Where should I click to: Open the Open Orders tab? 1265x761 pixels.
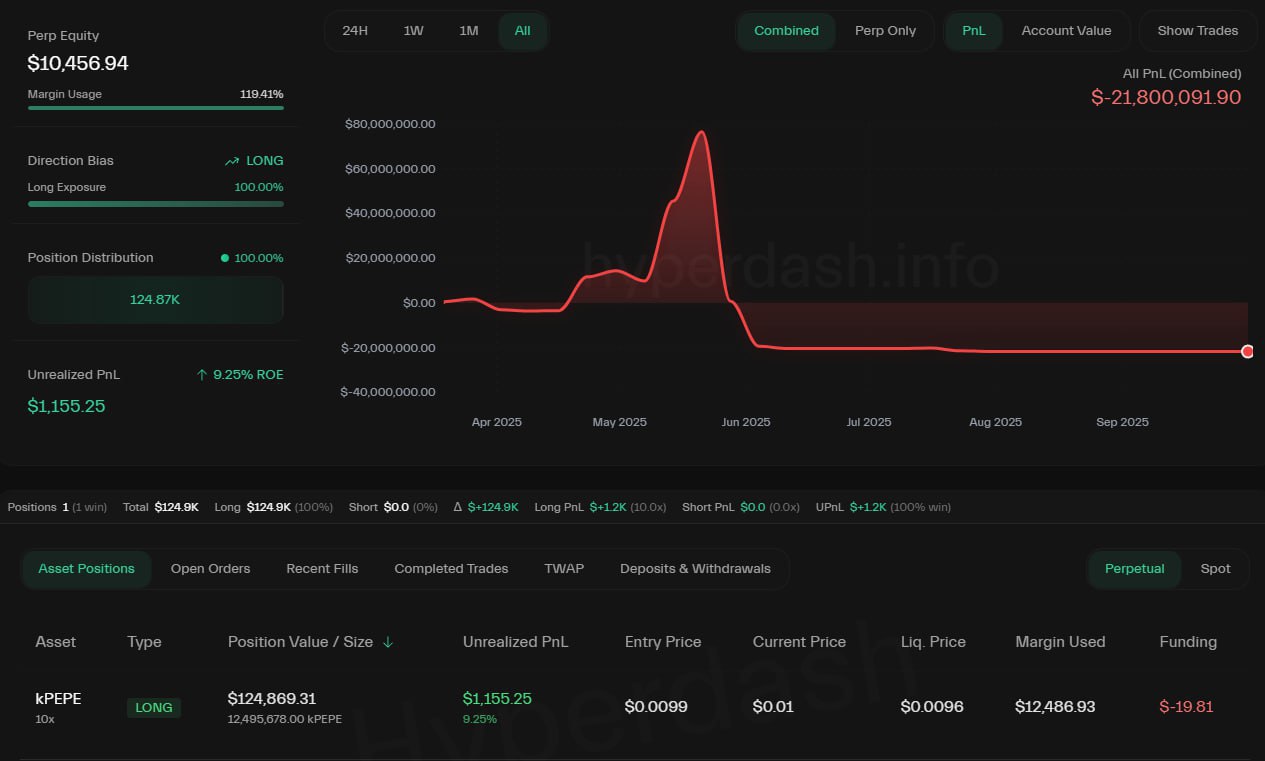point(210,569)
